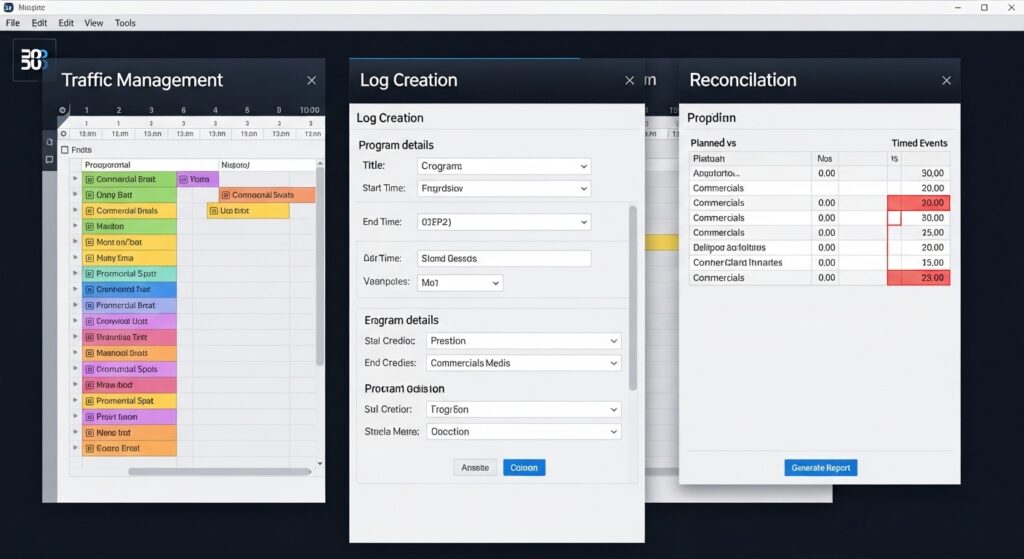Open the Title dropdown in Log Creation
Screen dimensions: 1024x559
[x=504, y=167]
